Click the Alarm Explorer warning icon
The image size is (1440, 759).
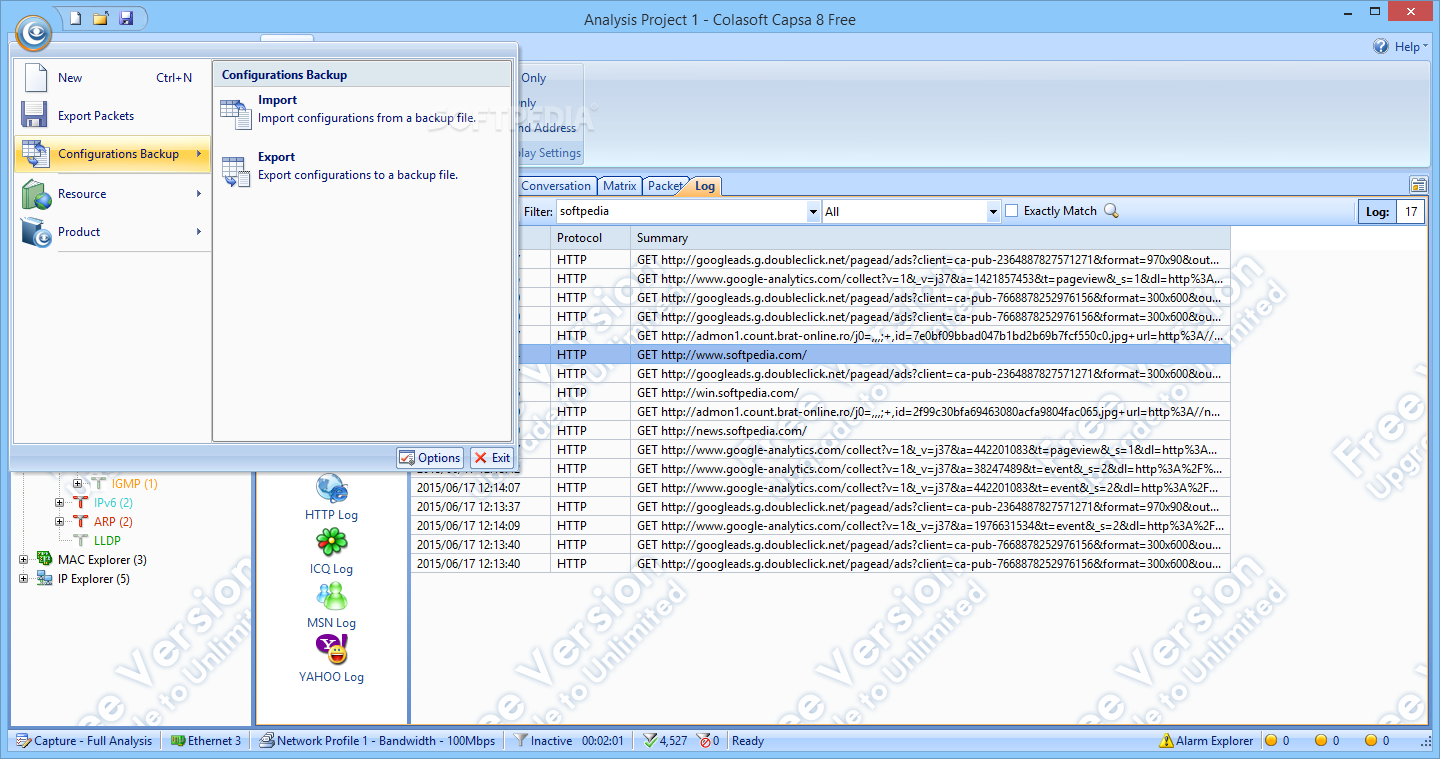1166,741
